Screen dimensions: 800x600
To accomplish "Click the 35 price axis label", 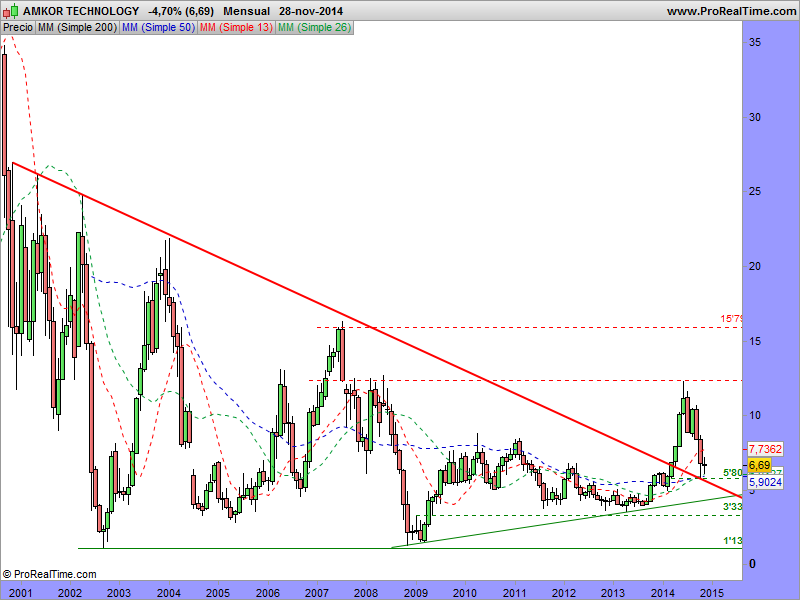I will coord(755,42).
